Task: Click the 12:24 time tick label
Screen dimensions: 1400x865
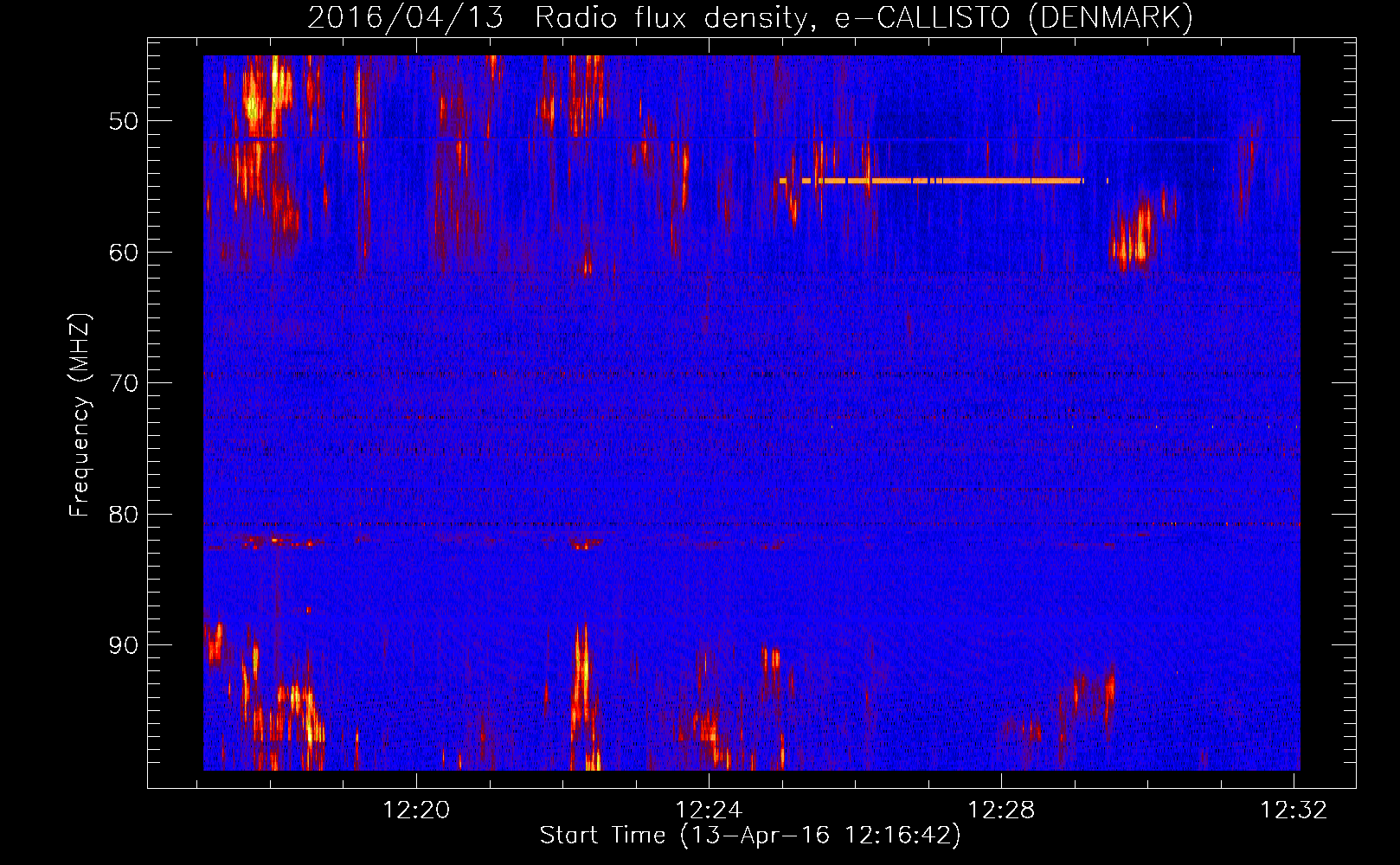Action: [x=710, y=811]
